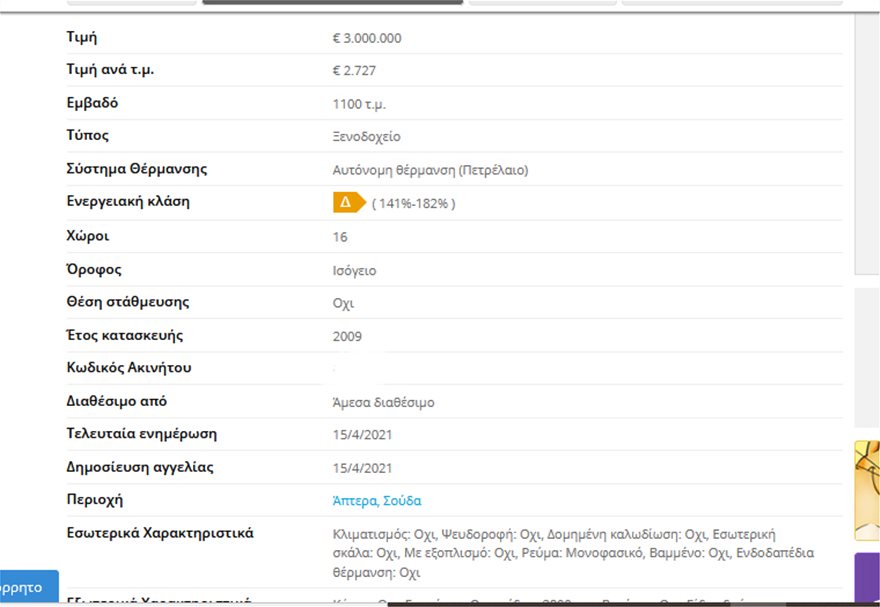Switch to the rightmost tab at top
This screenshot has width=880, height=607.
point(731,2)
